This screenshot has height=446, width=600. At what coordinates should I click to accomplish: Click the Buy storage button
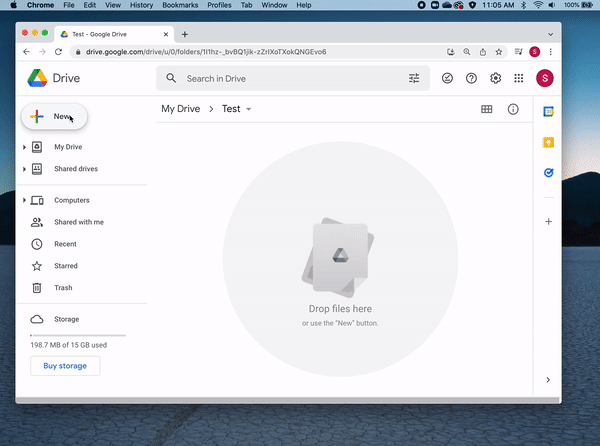(x=65, y=366)
